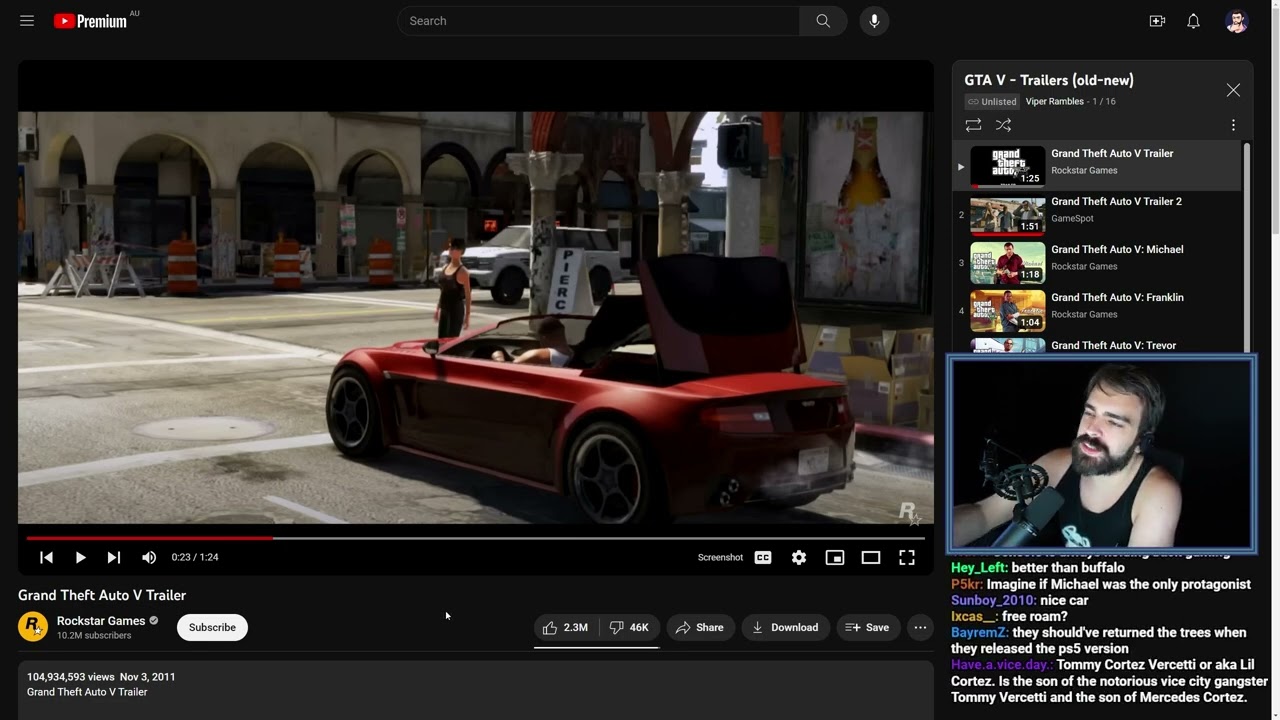
Task: Click the playlist panel scrollbar
Action: click(x=1247, y=247)
